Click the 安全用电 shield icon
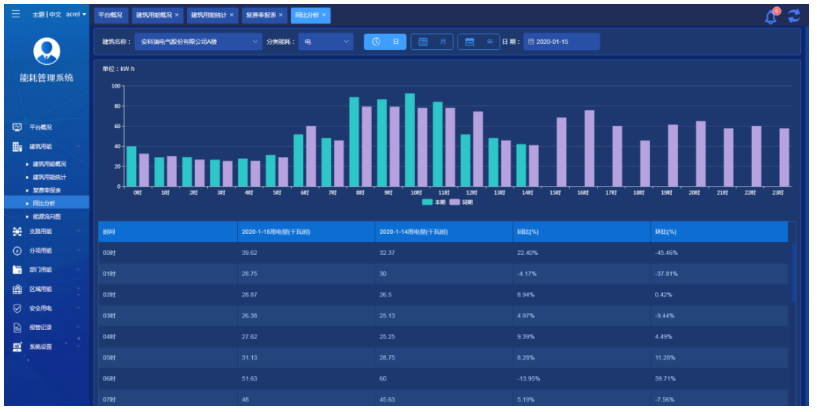 coord(17,308)
